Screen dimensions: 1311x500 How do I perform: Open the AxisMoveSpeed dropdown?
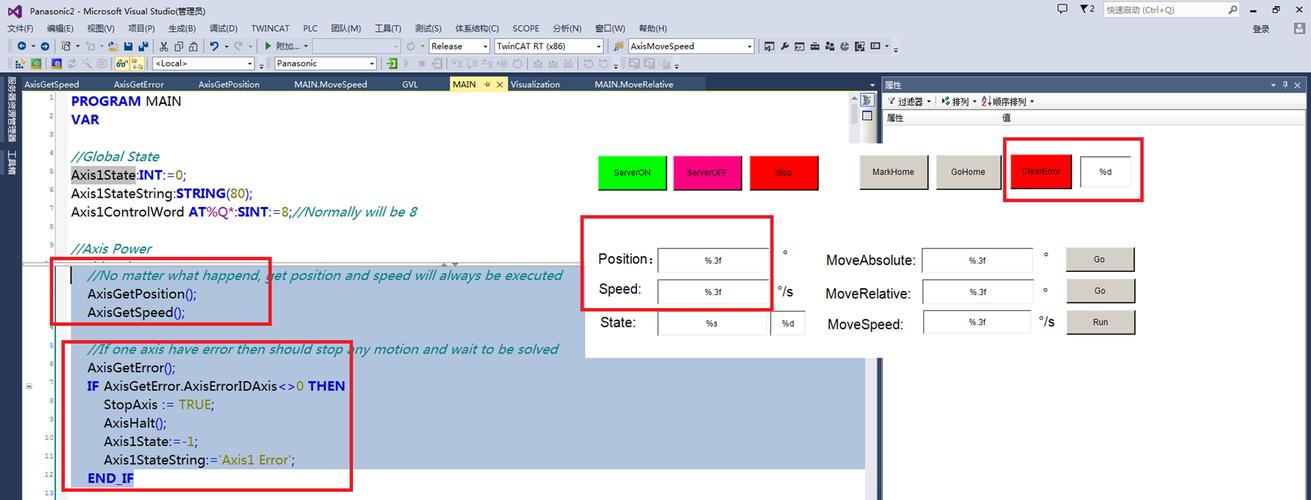[690, 46]
